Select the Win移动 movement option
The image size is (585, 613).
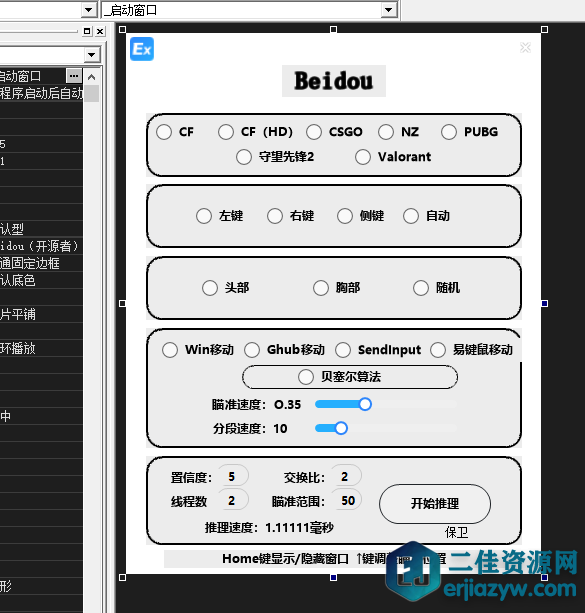[x=170, y=350]
